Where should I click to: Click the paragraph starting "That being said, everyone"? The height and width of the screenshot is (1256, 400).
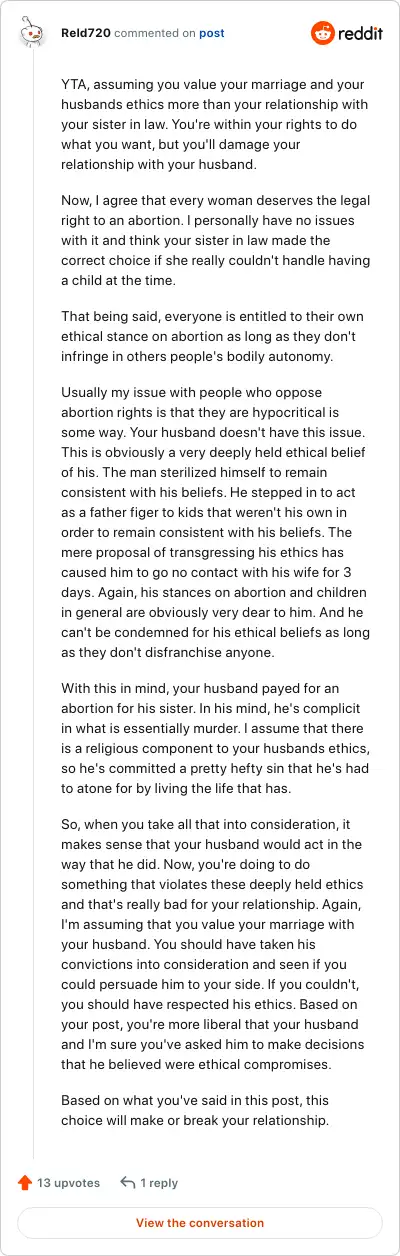200,328
